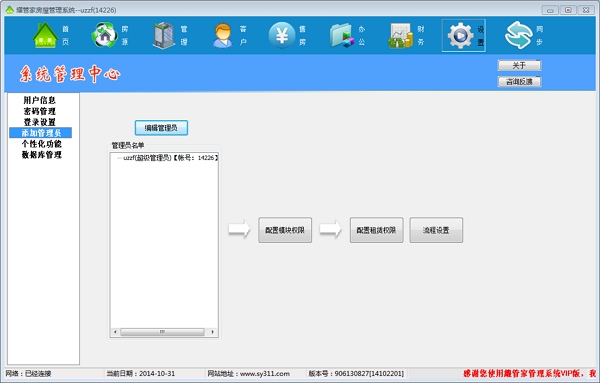This screenshot has height=383, width=600.
Task: Open the 流程设置 button
Action: (436, 230)
